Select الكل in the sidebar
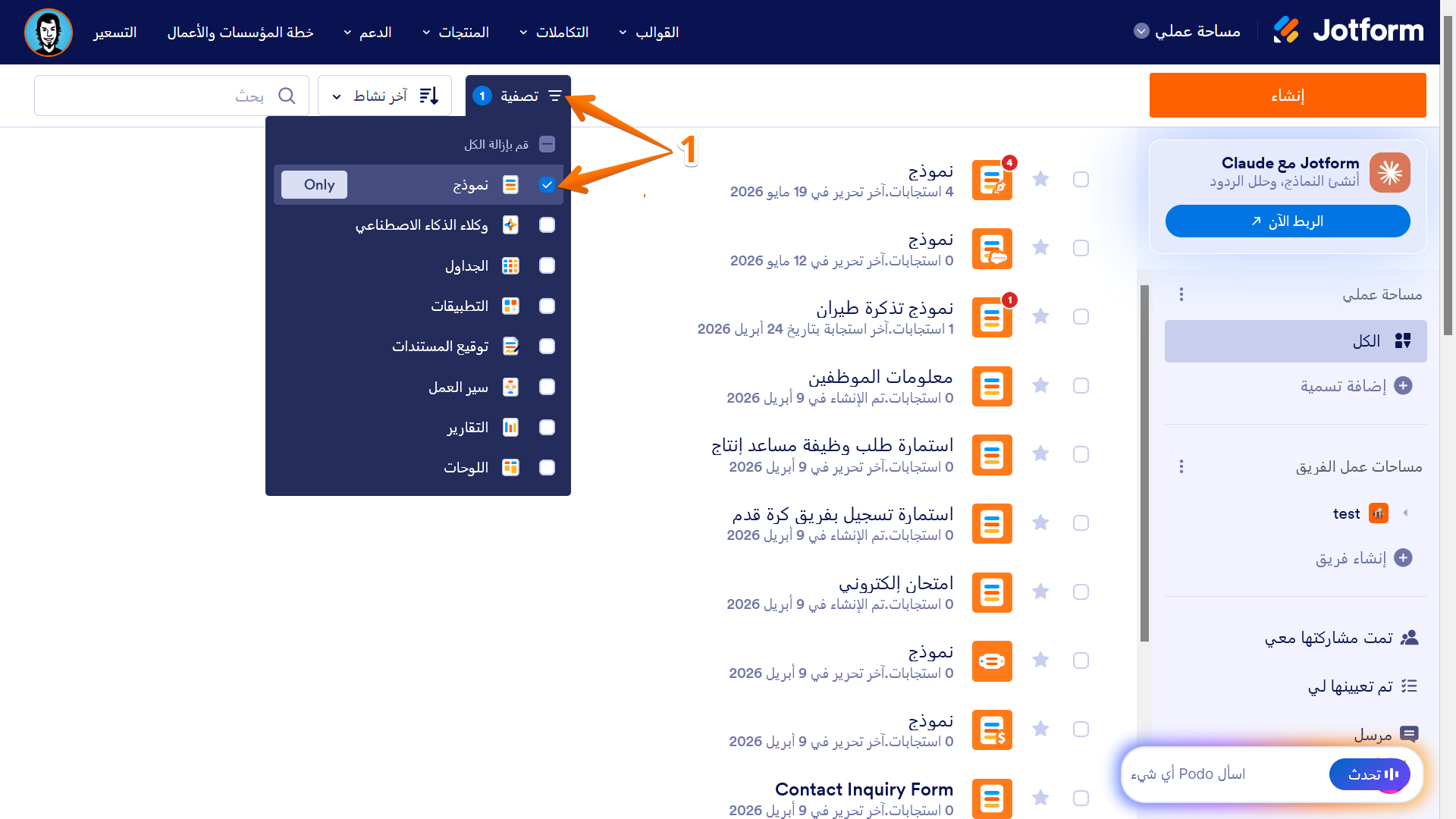This screenshot has height=819, width=1456. coord(1295,341)
